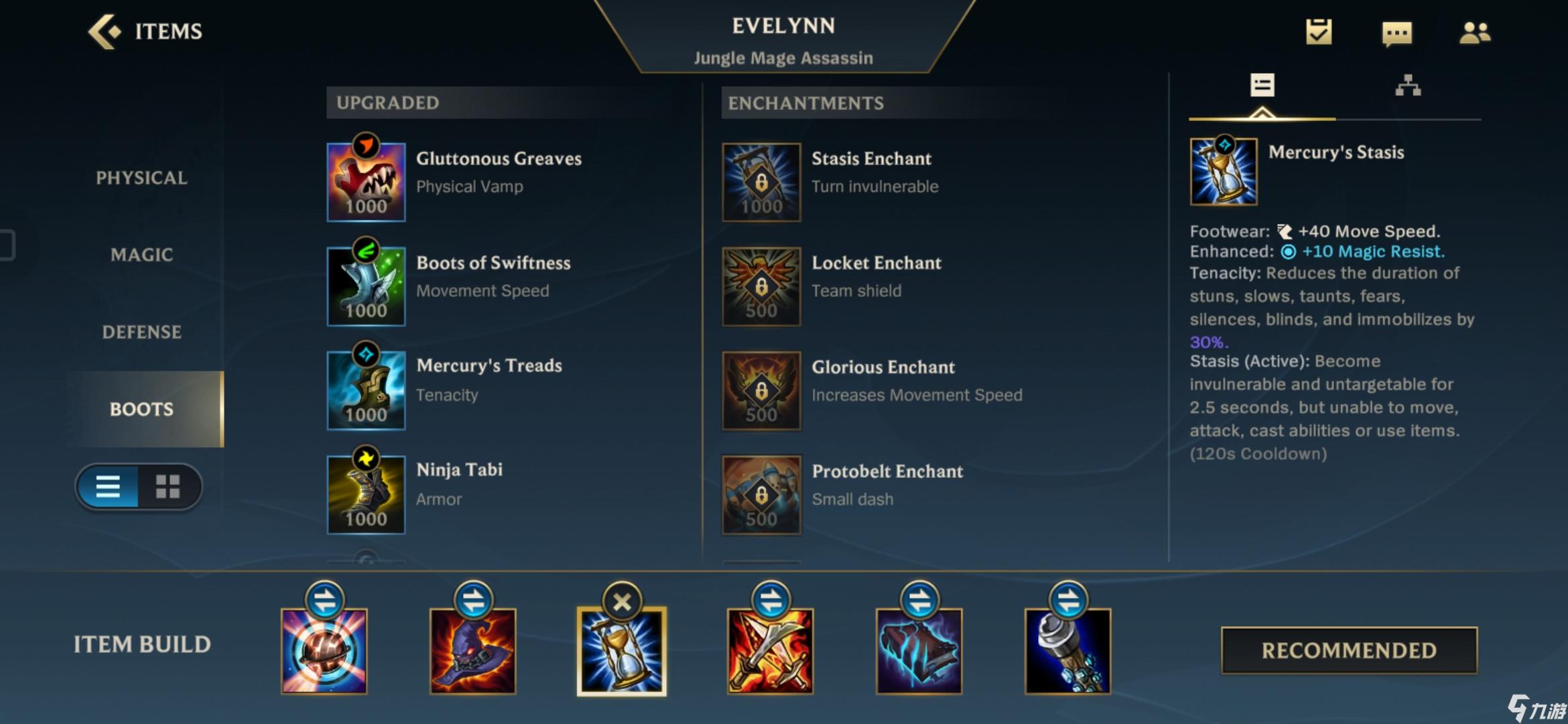1568x724 pixels.
Task: Go back using the Items arrow
Action: tap(105, 31)
